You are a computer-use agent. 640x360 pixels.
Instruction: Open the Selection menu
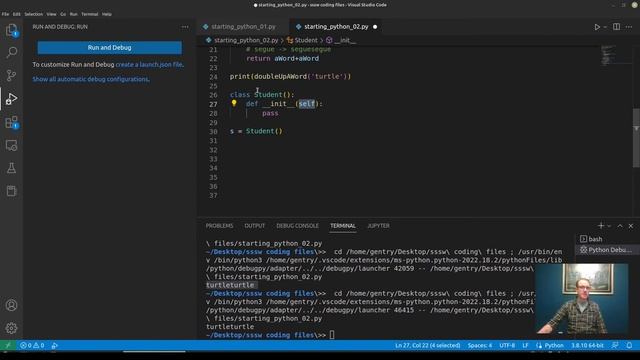33,14
